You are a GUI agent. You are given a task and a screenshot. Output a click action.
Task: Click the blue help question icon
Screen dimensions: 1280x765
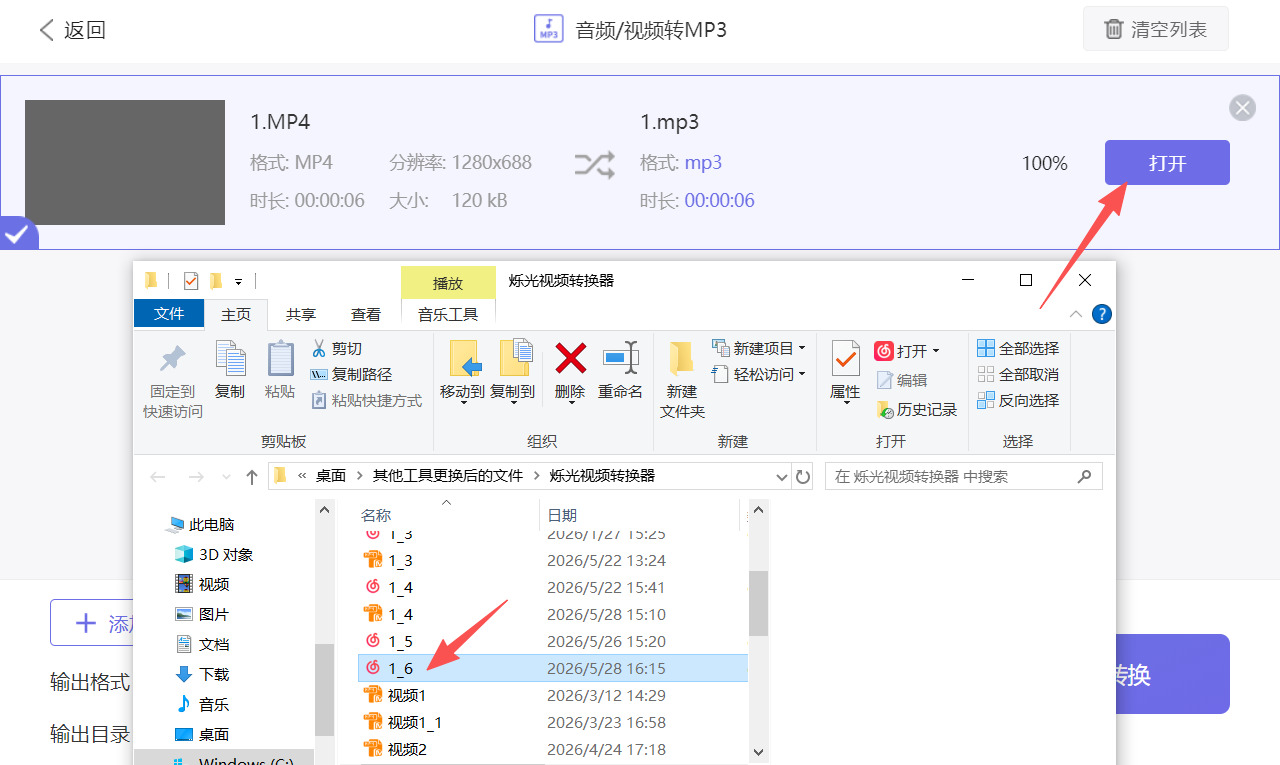pyautogui.click(x=1101, y=314)
